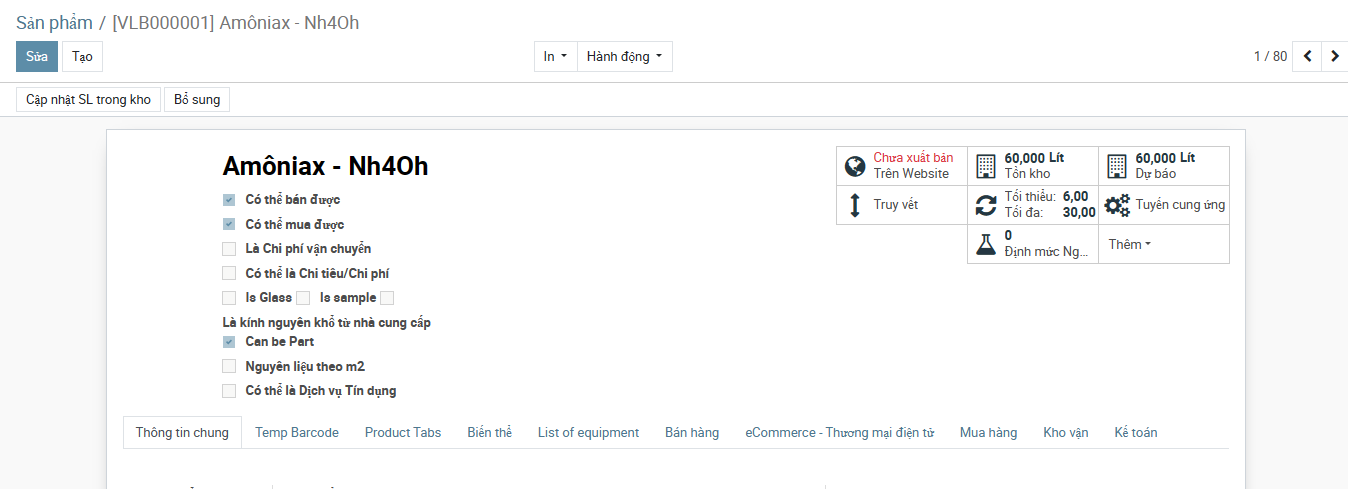
Task: Expand the In print dropdown
Action: pos(556,56)
